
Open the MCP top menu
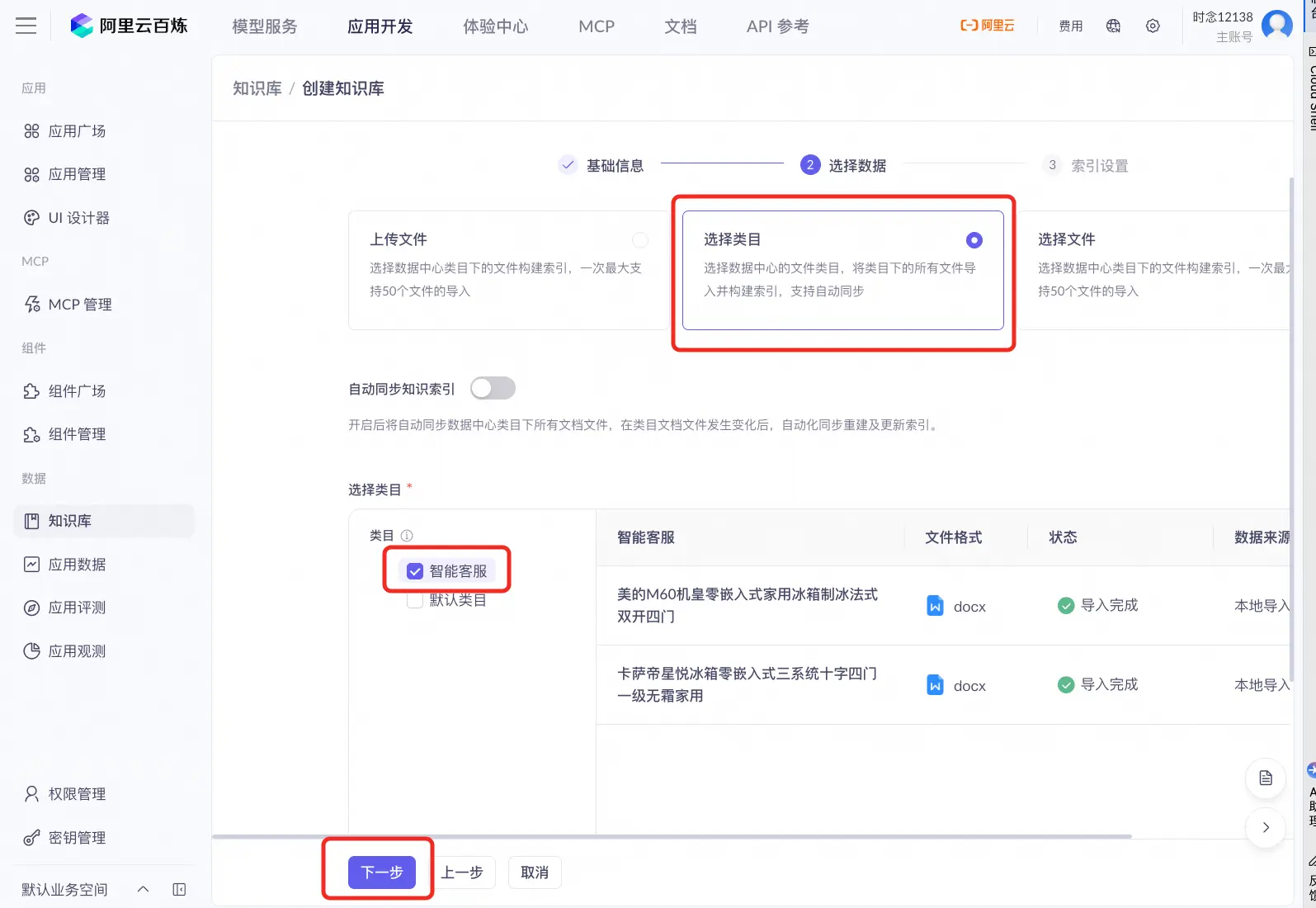597,26
